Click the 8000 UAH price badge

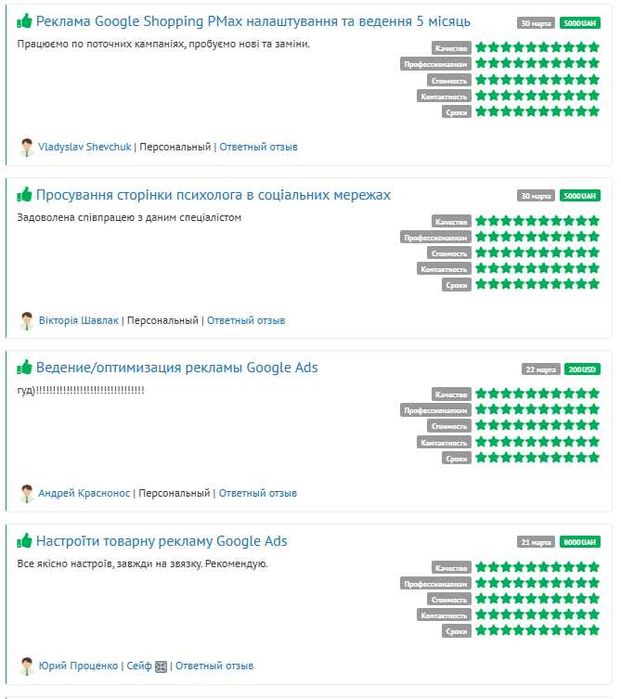[579, 542]
